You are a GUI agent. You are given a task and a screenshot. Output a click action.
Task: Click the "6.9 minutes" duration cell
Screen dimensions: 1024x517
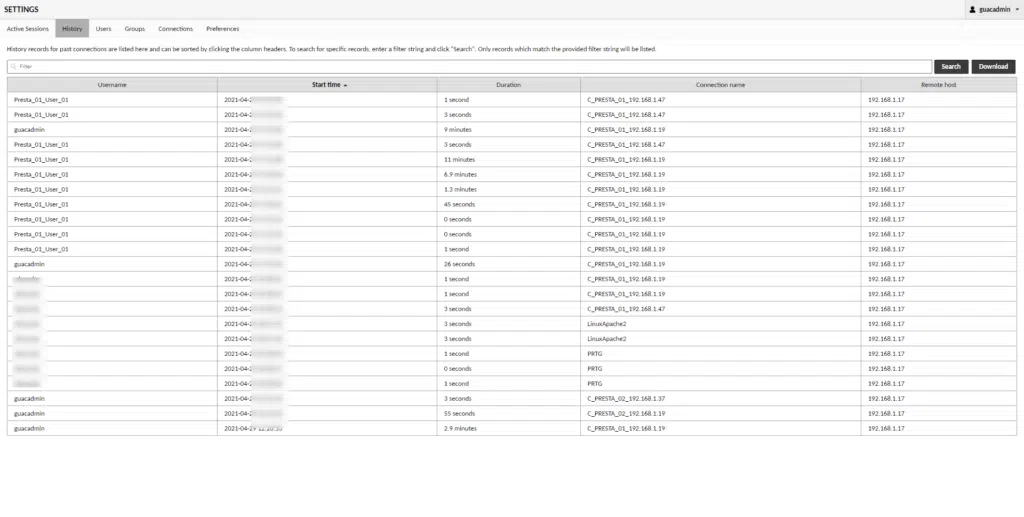(509, 175)
